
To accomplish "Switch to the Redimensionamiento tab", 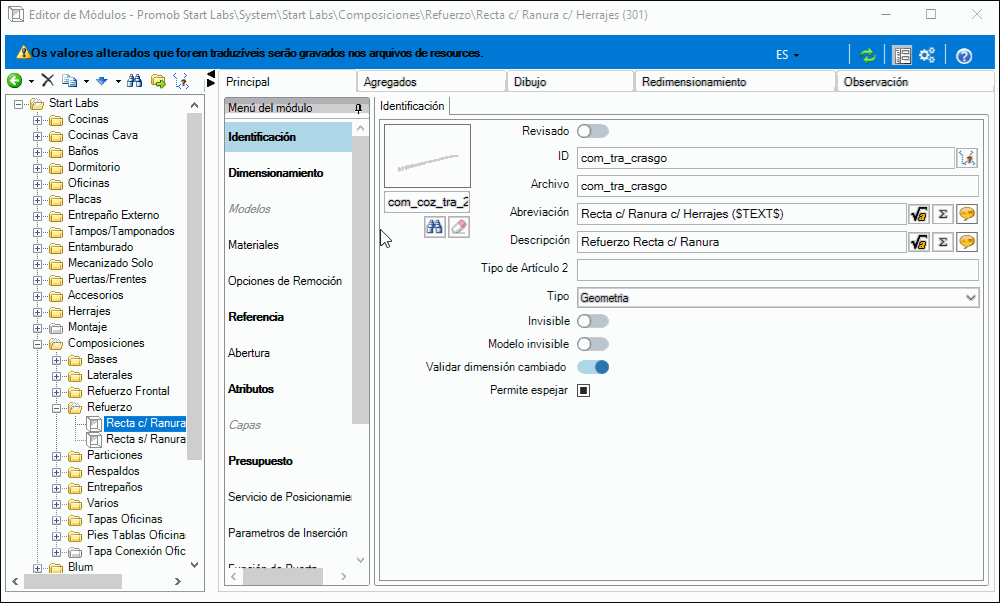I will (735, 82).
